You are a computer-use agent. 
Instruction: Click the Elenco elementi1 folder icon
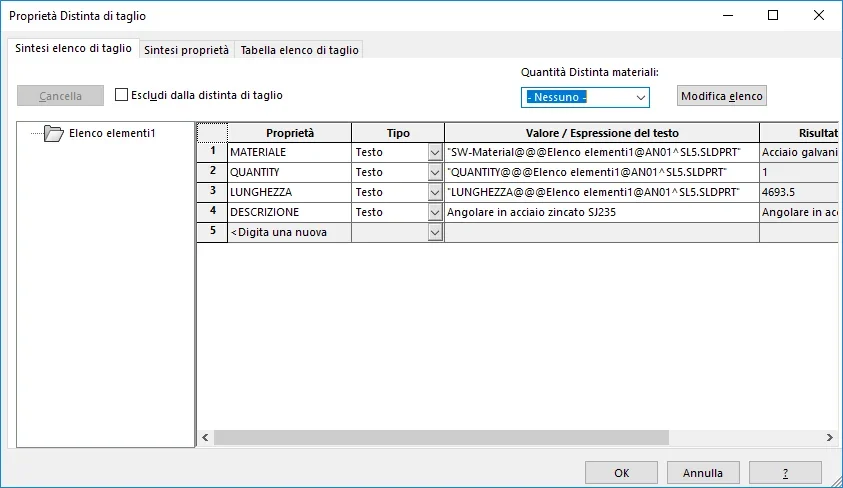pos(53,133)
